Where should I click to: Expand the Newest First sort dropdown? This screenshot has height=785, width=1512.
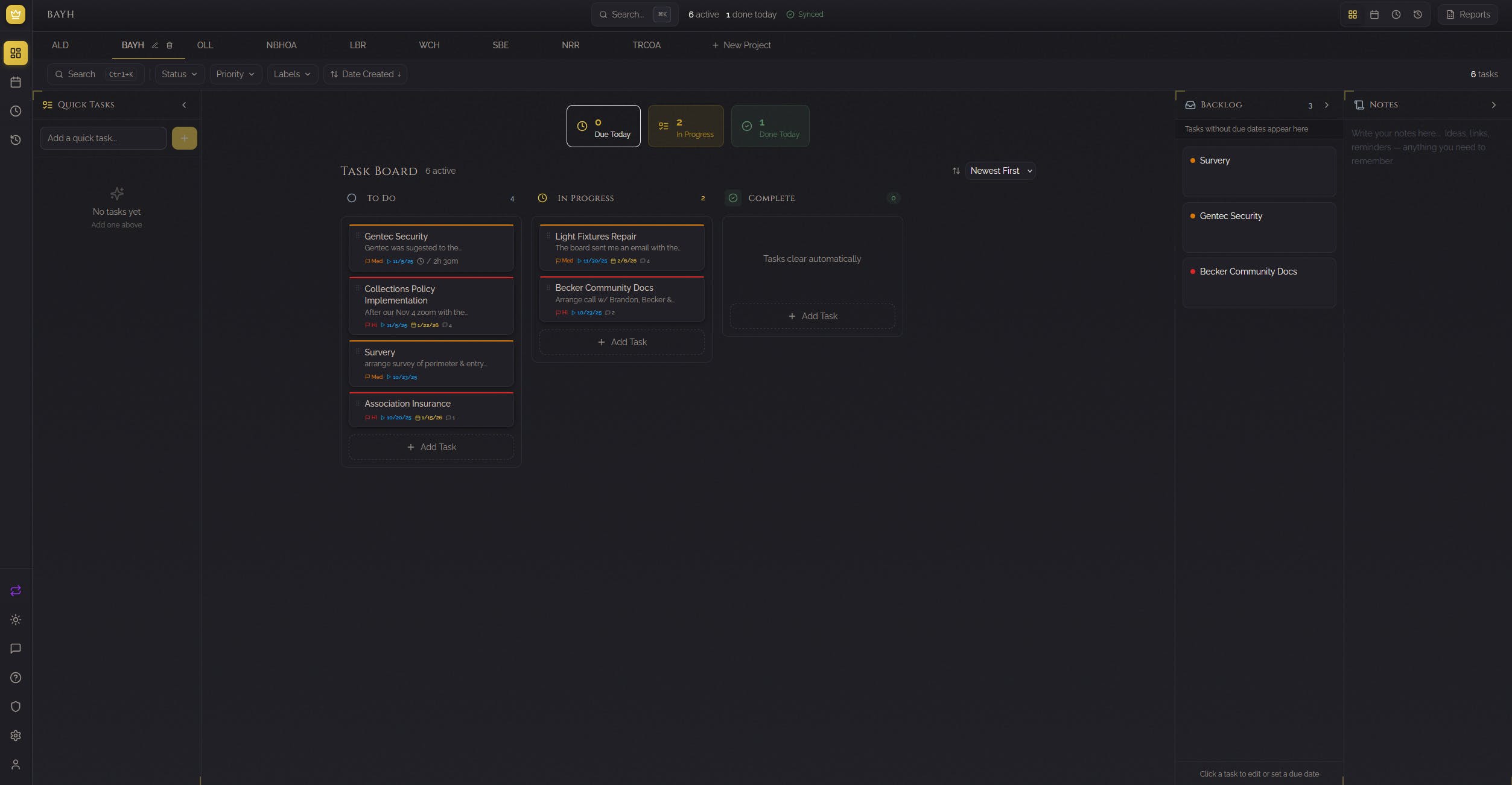click(1000, 171)
